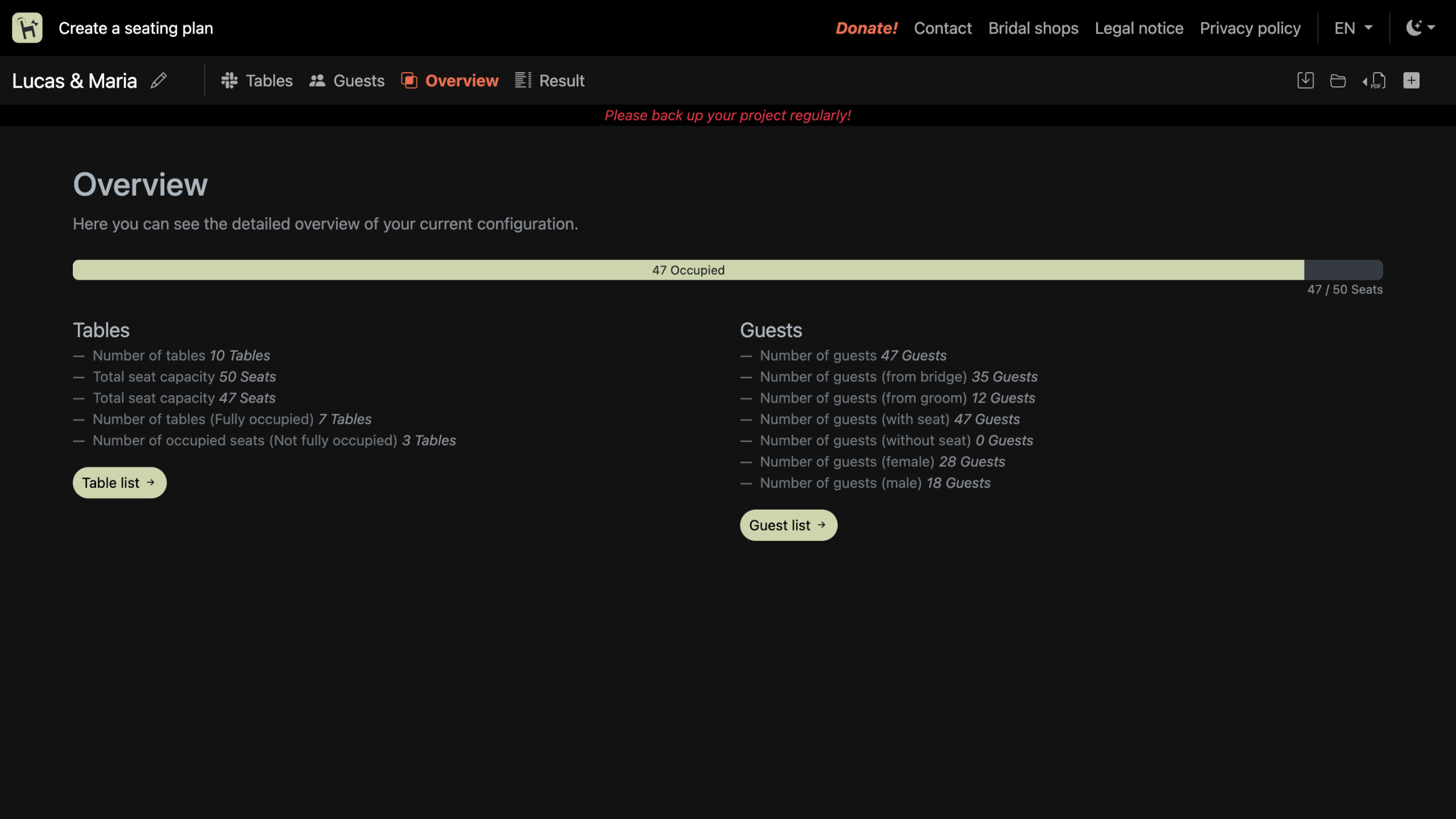
Task: Open the Privacy policy link
Action: (1250, 28)
